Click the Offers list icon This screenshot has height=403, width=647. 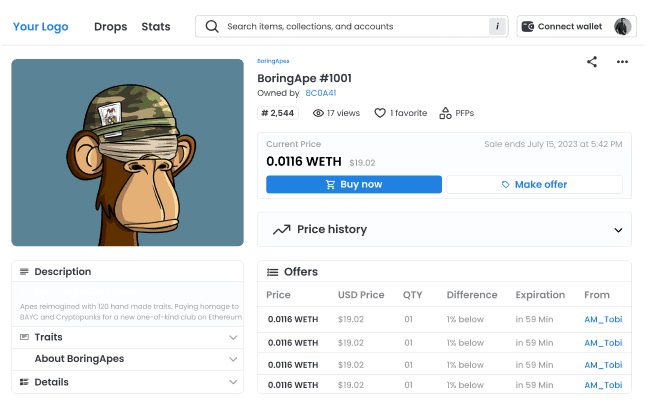coord(272,272)
